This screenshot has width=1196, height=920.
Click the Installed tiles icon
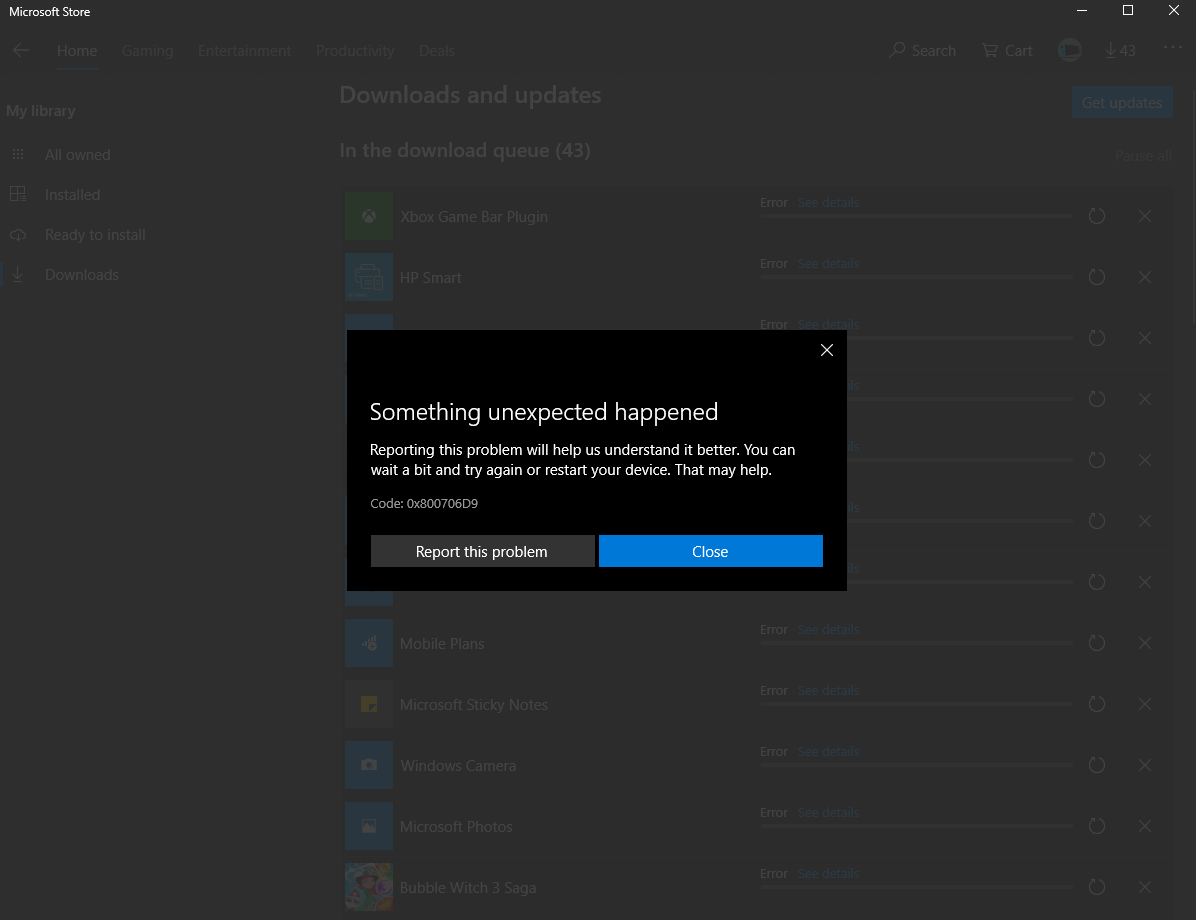tap(18, 194)
